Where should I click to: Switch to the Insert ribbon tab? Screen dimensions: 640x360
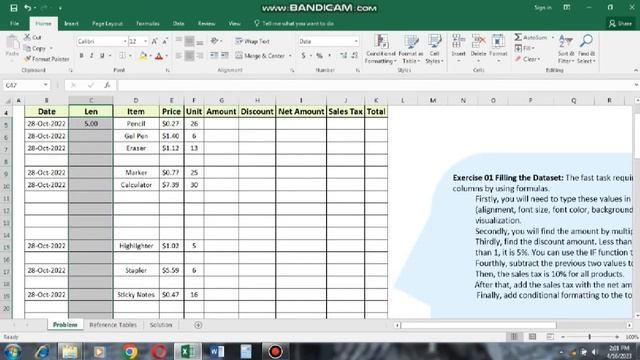coord(71,24)
